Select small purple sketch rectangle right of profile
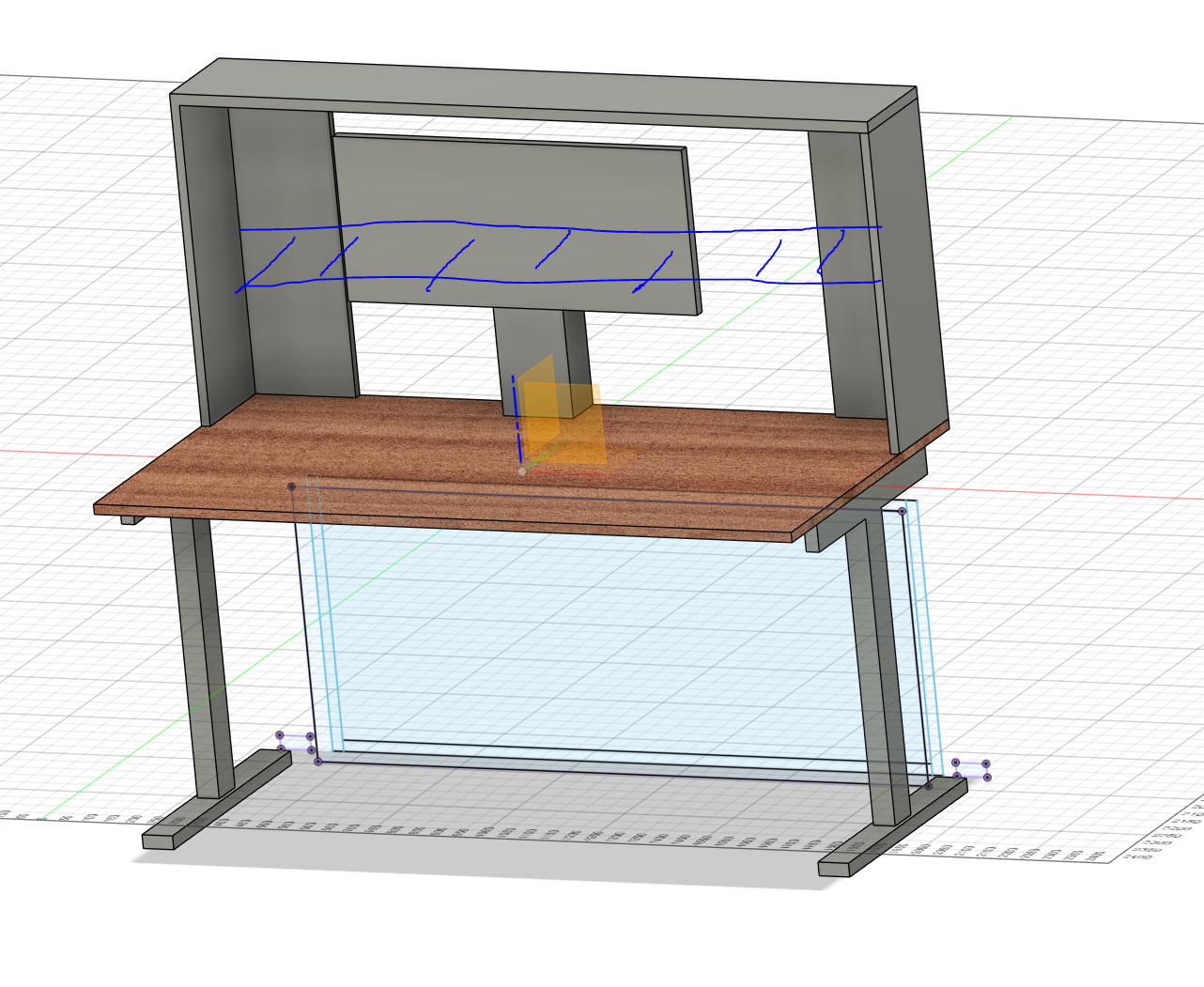The height and width of the screenshot is (987, 1204). 971,770
